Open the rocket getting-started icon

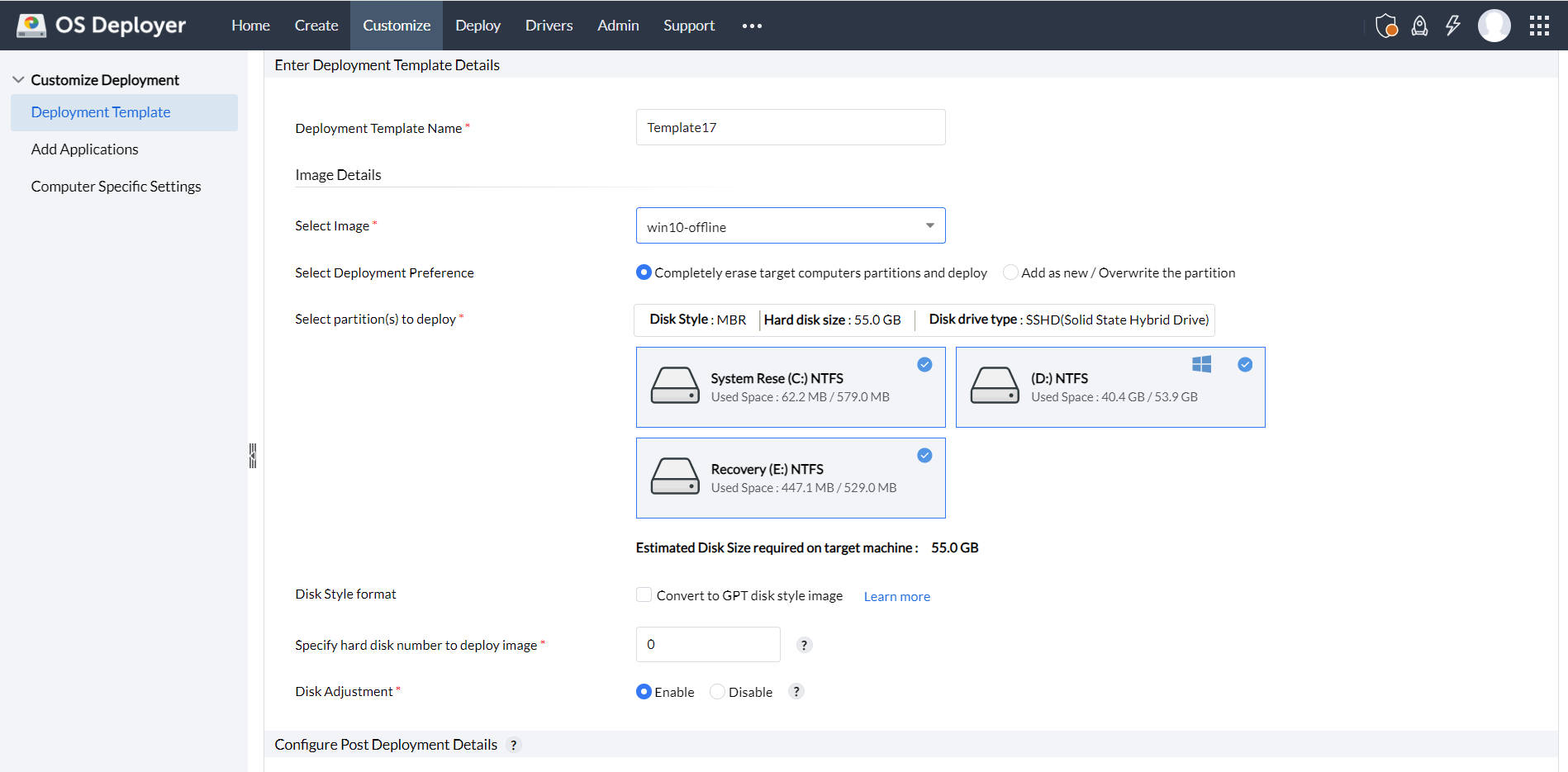click(x=1419, y=26)
